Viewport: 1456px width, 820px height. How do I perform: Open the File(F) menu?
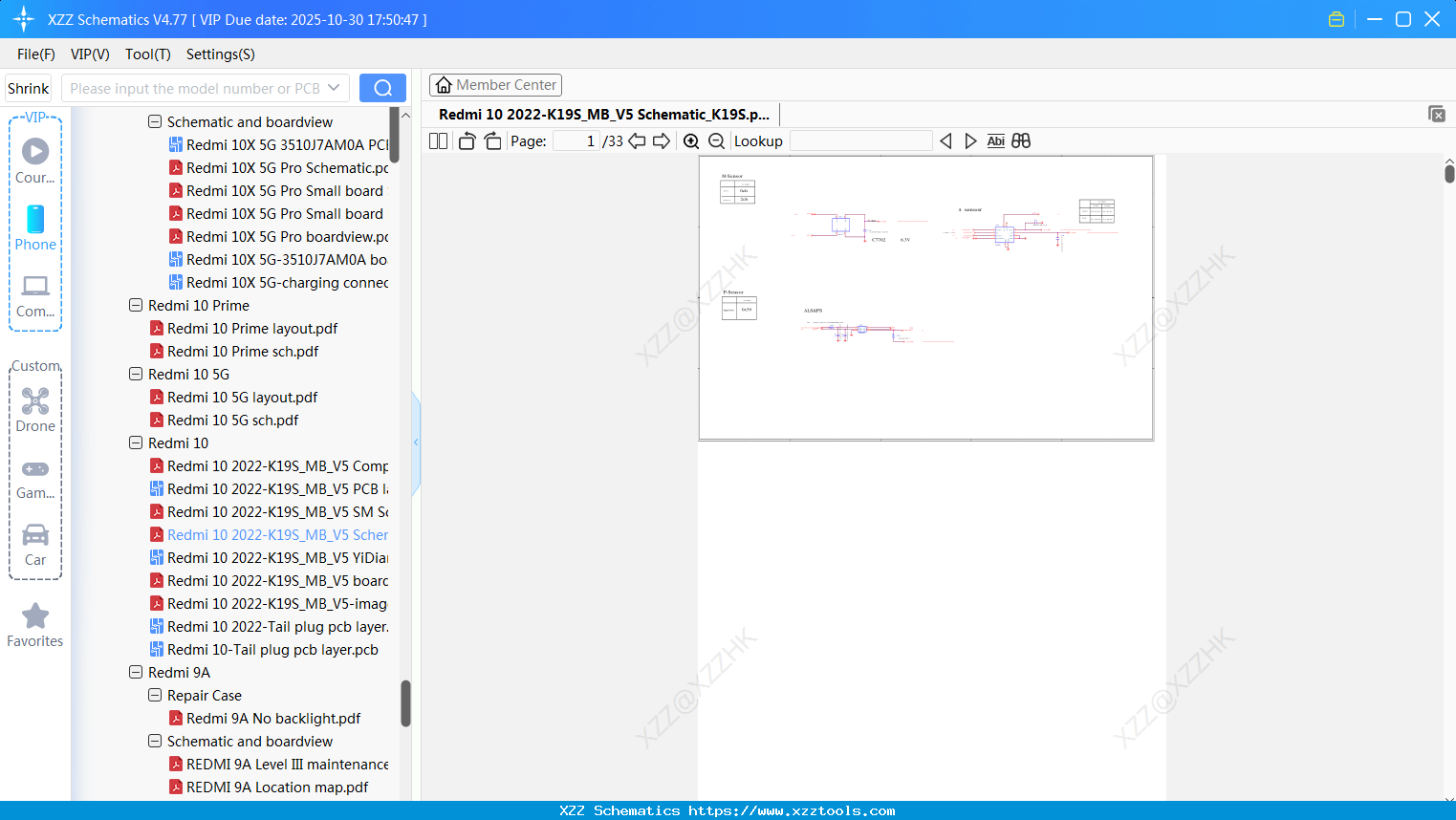click(36, 54)
